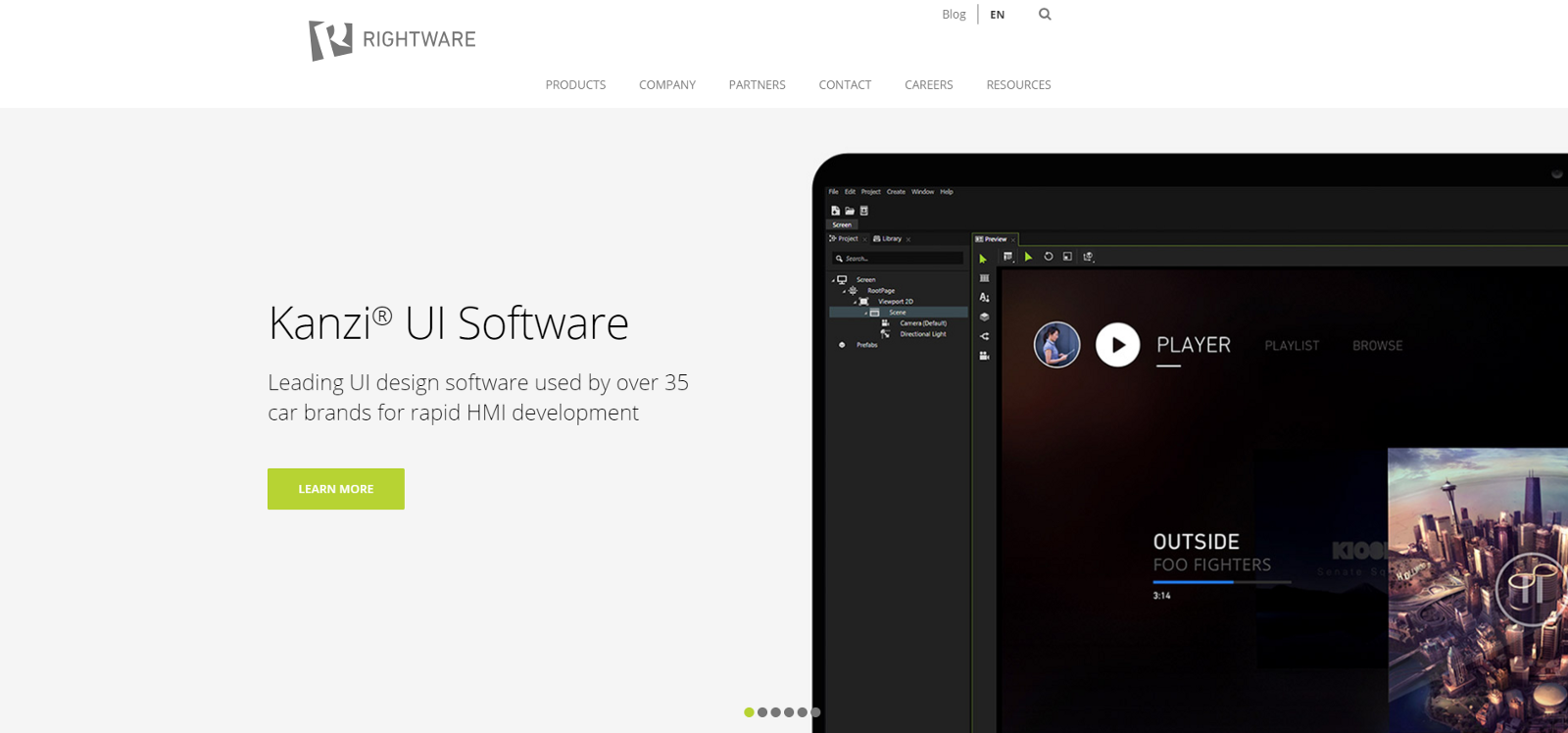Select the text tool in Kanzi sidebar
Image resolution: width=1568 pixels, height=733 pixels.
pos(984,297)
